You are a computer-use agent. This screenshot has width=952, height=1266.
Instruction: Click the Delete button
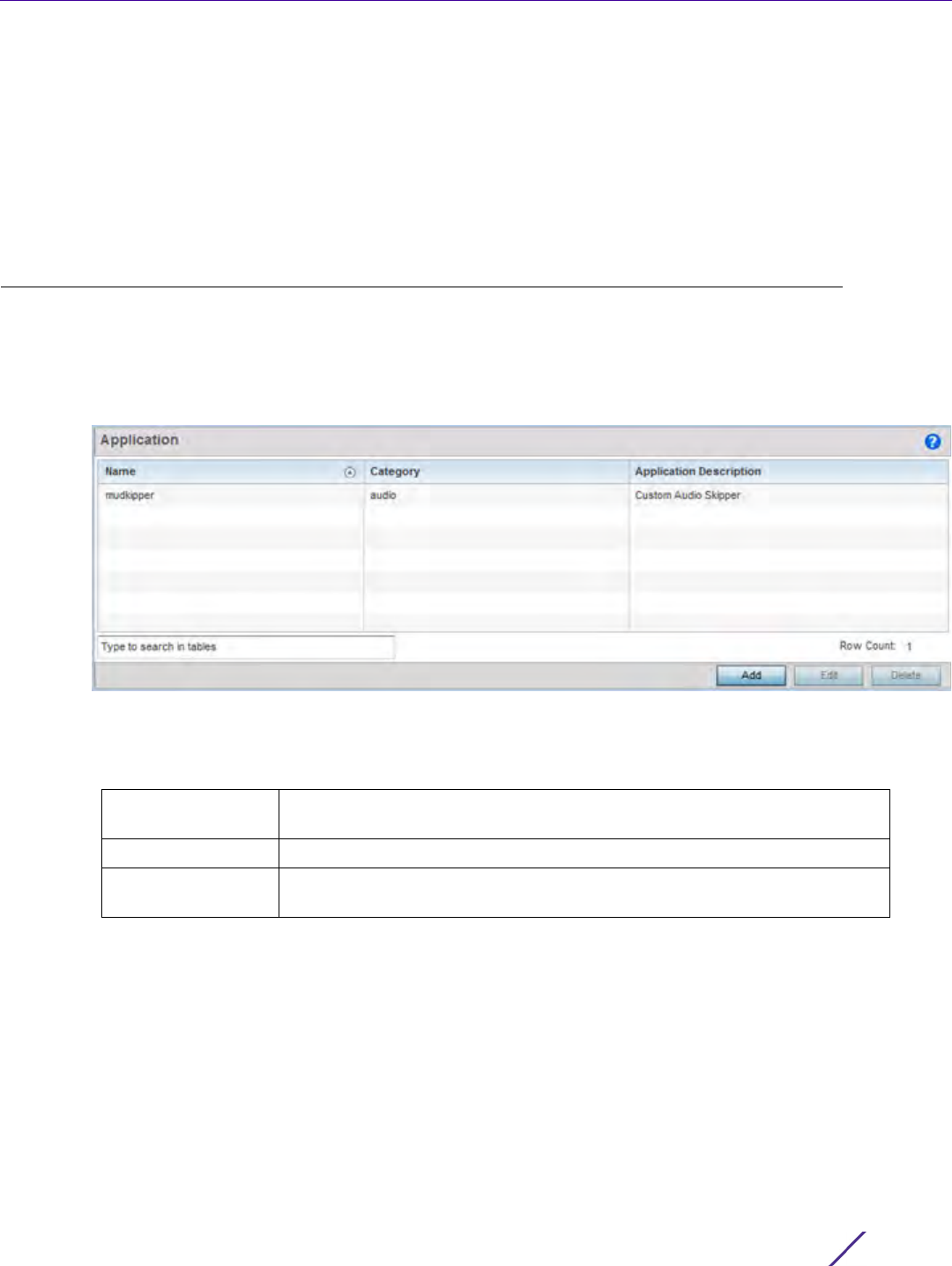coord(905,675)
